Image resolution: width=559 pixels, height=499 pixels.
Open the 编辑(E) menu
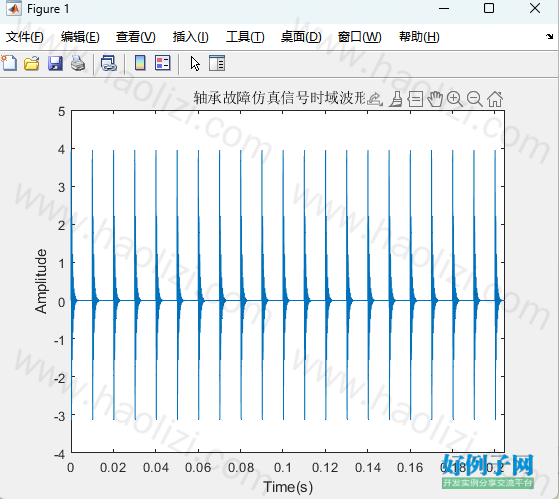point(80,37)
